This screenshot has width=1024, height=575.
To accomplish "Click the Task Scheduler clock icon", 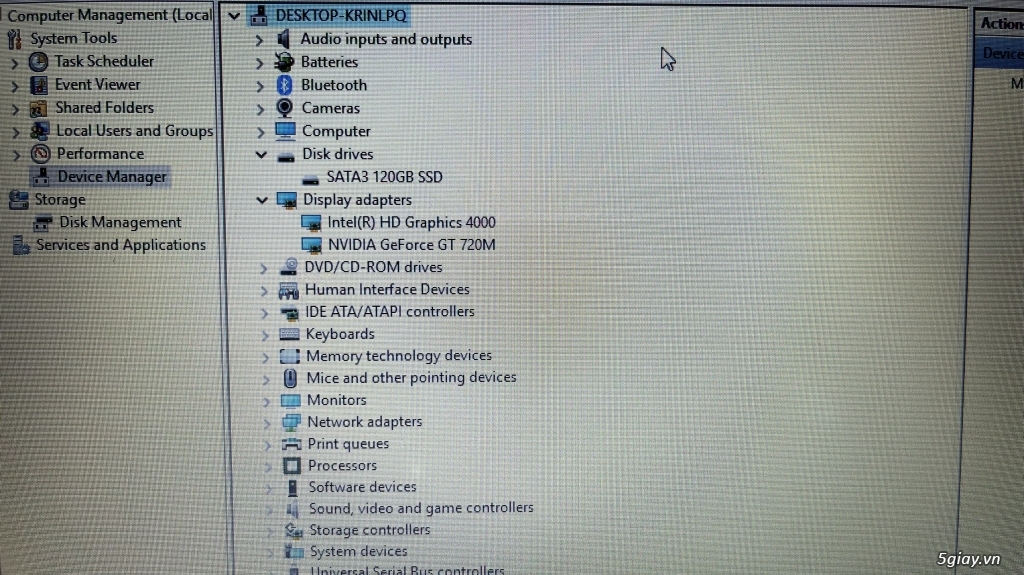I will tap(39, 62).
